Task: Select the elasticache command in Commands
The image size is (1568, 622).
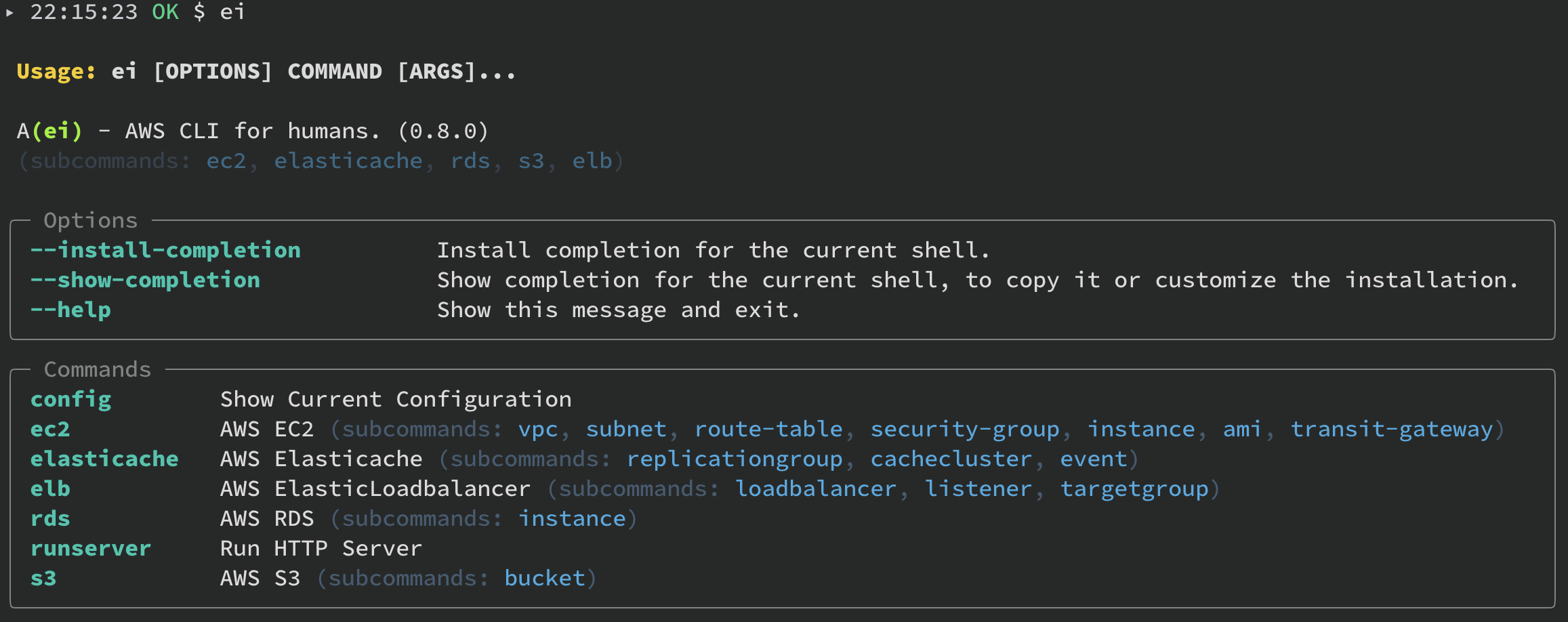Action: [104, 459]
